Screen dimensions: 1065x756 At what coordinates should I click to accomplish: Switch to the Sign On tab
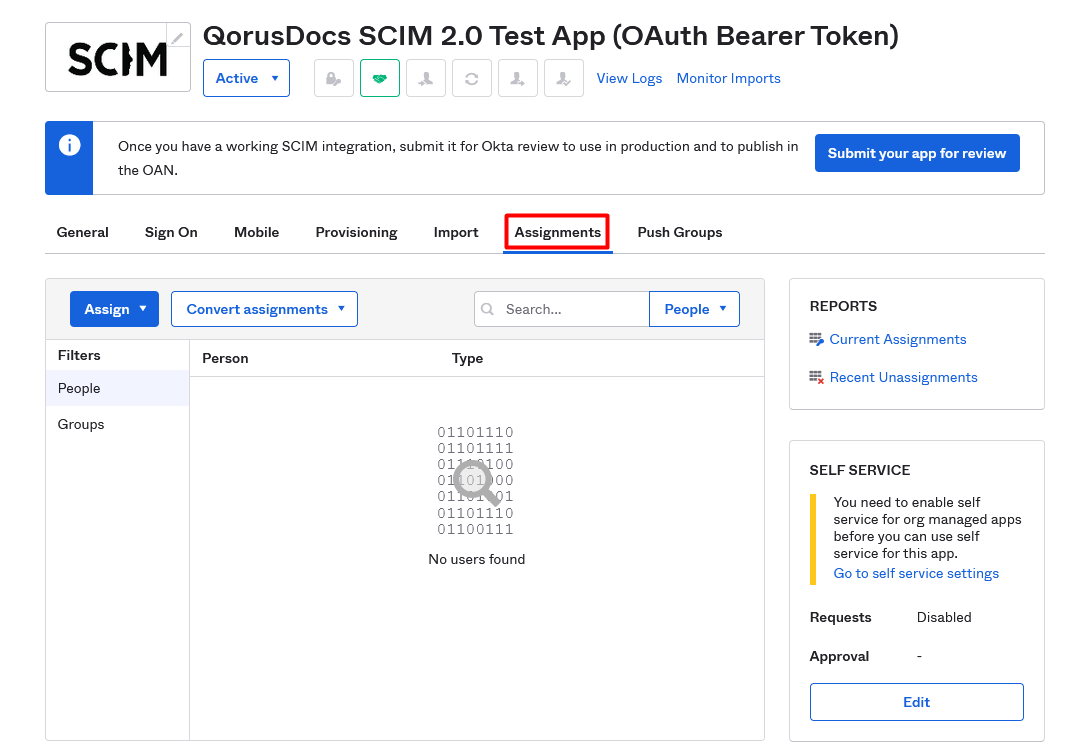pos(171,232)
